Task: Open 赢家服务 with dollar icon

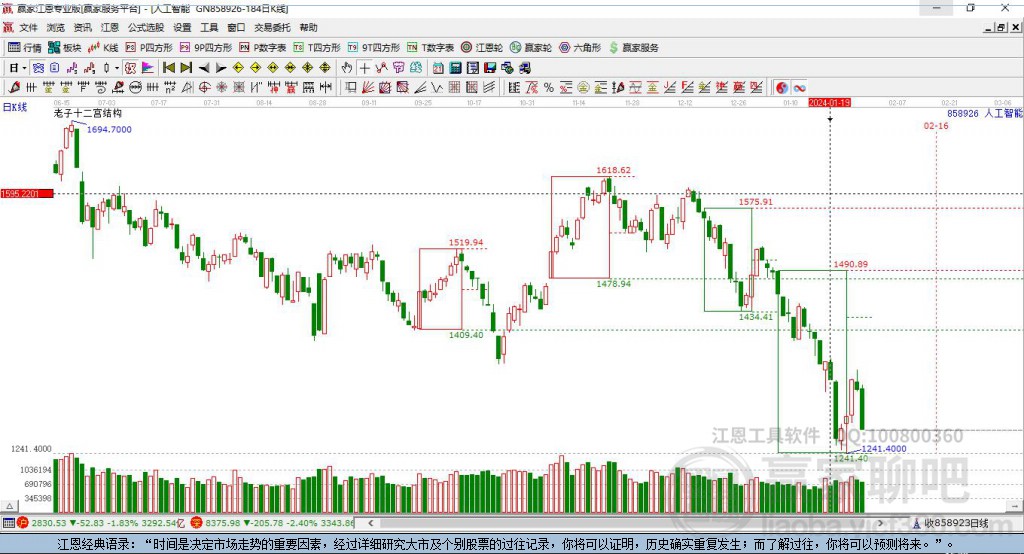Action: point(633,48)
